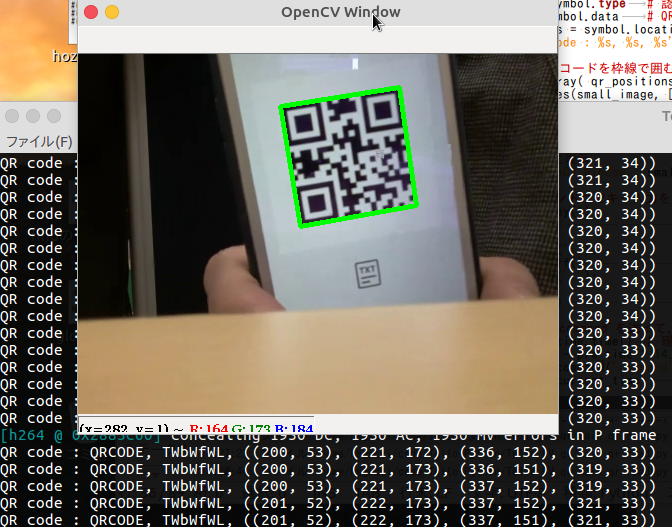Click the R:164 value in OpenCV status bar

pos(208,428)
